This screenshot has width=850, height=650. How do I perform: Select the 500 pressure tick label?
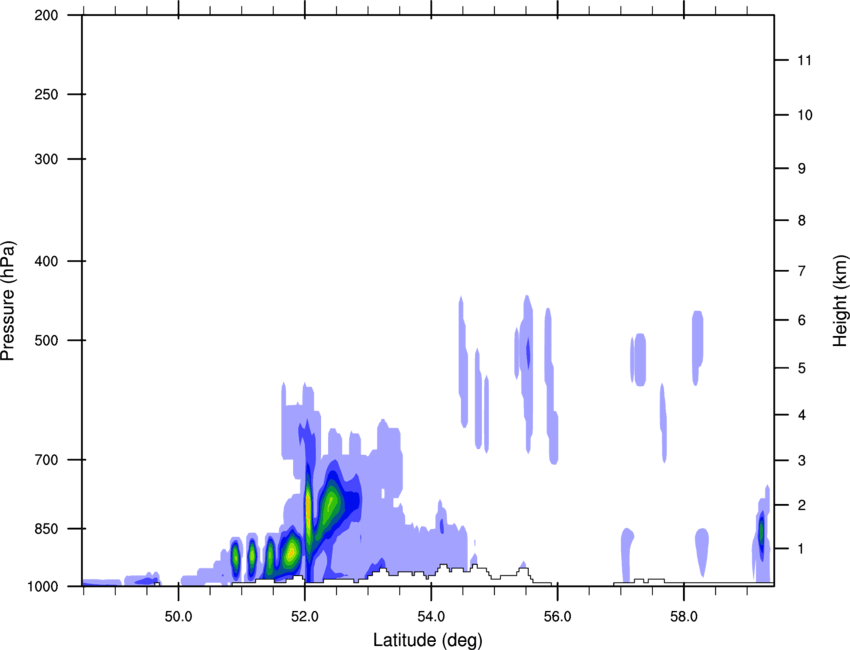pos(46,340)
